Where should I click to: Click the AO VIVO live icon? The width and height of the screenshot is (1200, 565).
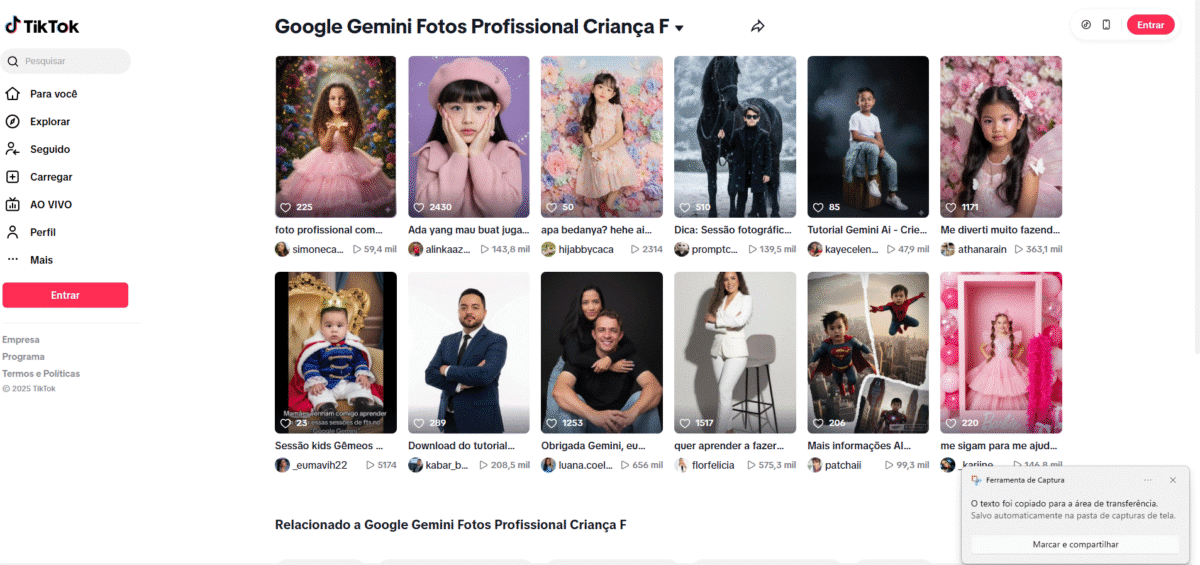(x=12, y=205)
